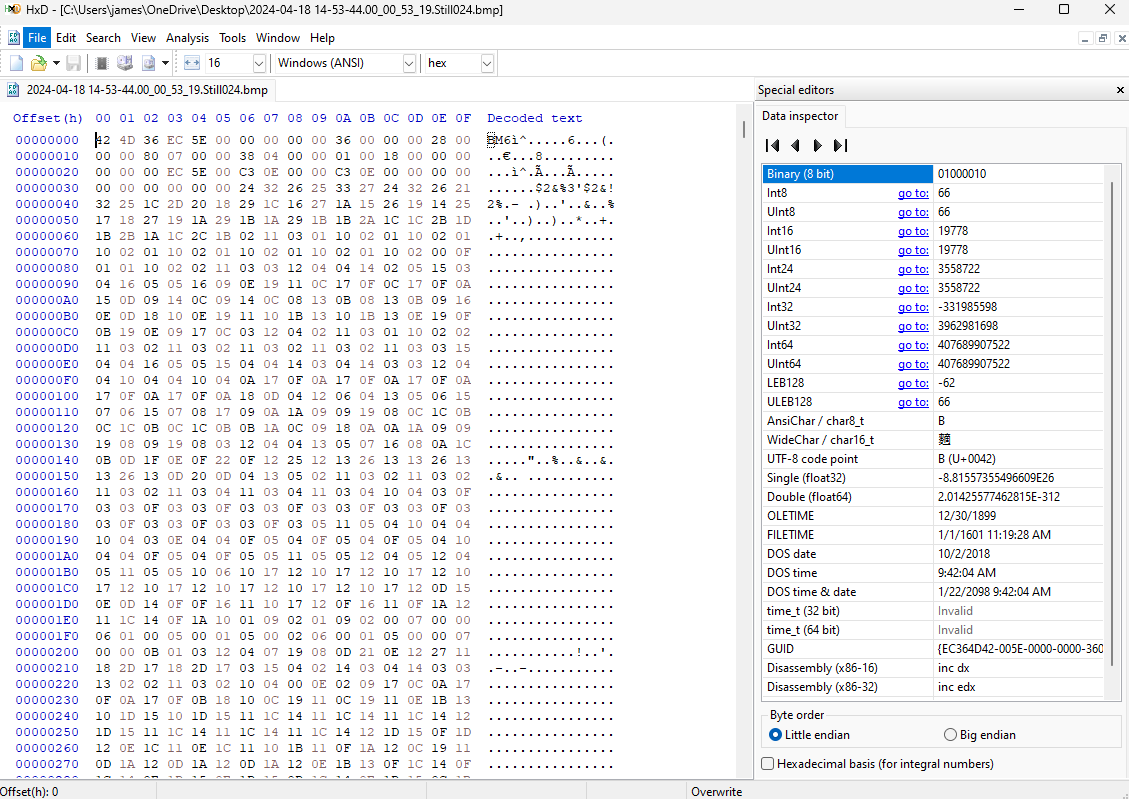Screen dimensions: 1129x799
Task: Jump to last byte in Data inspector
Action: click(x=840, y=146)
